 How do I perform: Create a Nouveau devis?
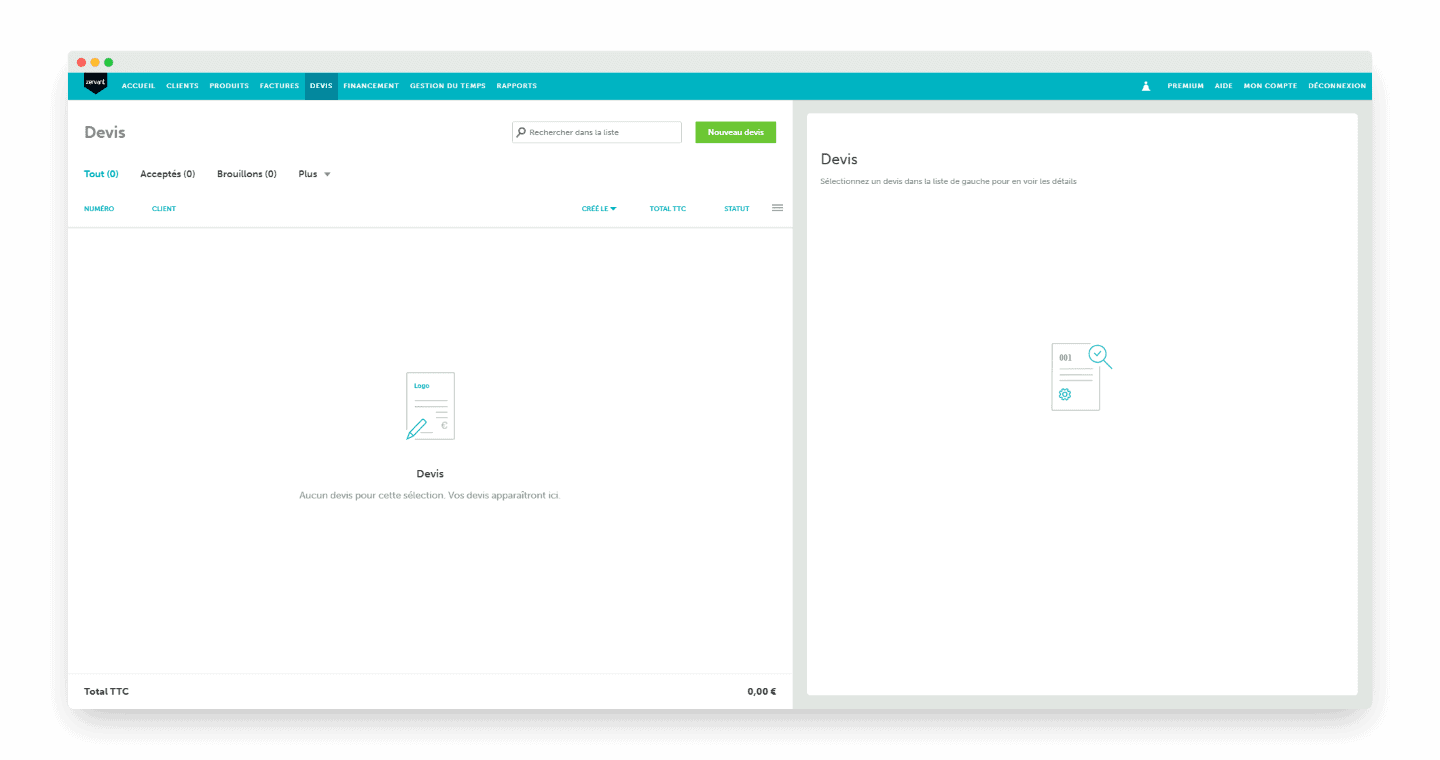(736, 132)
